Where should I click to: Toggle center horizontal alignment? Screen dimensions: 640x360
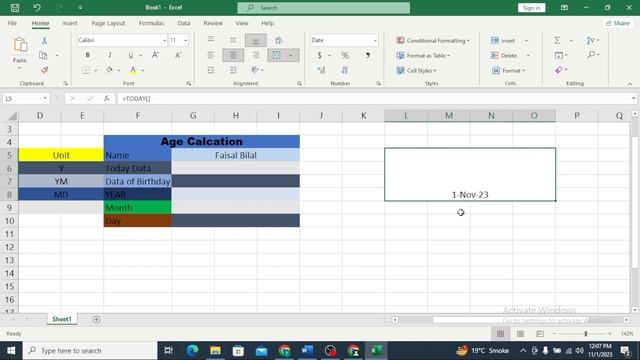(x=233, y=55)
